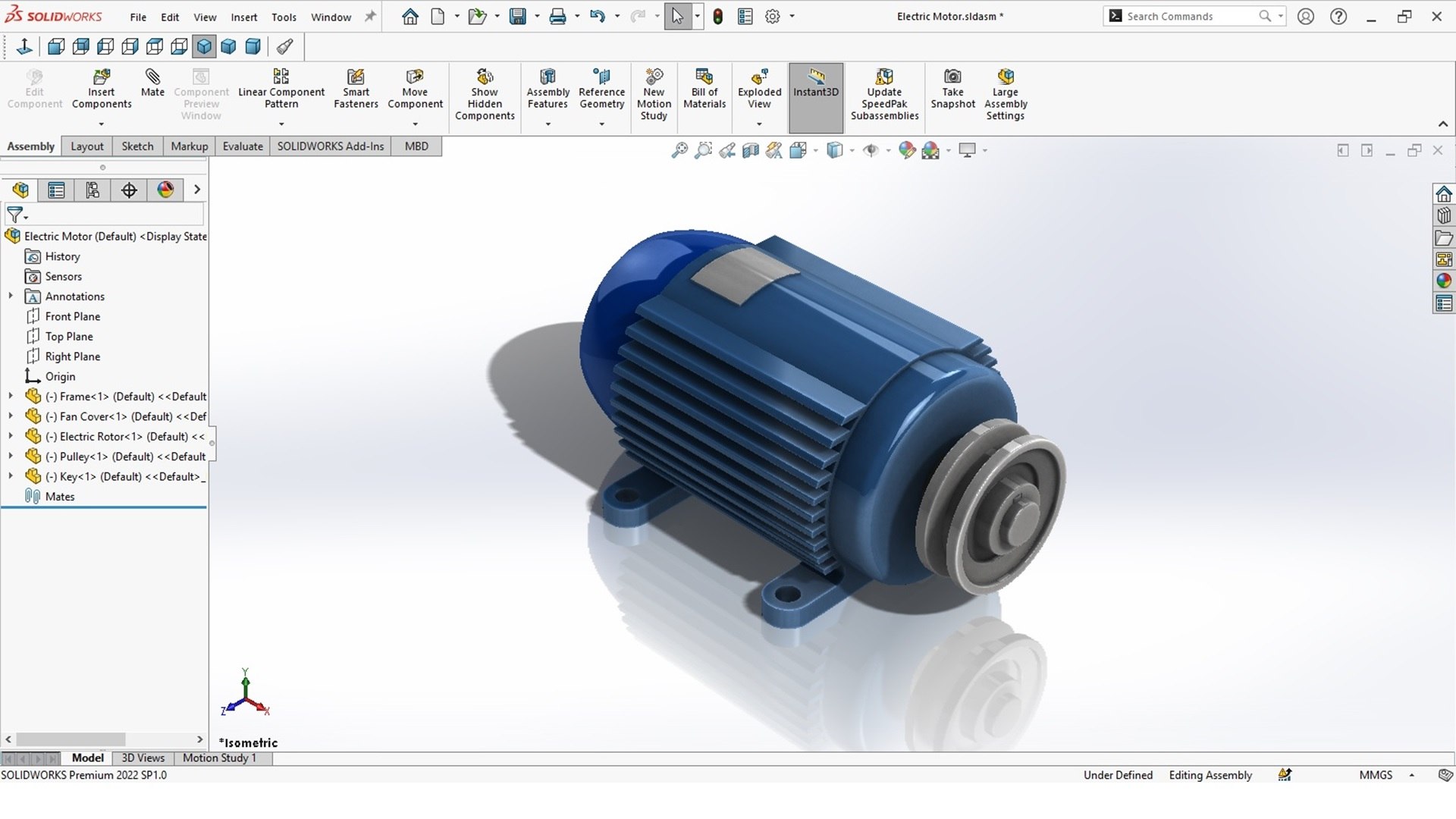Open the PropertyManager tab
Image resolution: width=1456 pixels, height=819 pixels.
pyautogui.click(x=56, y=190)
